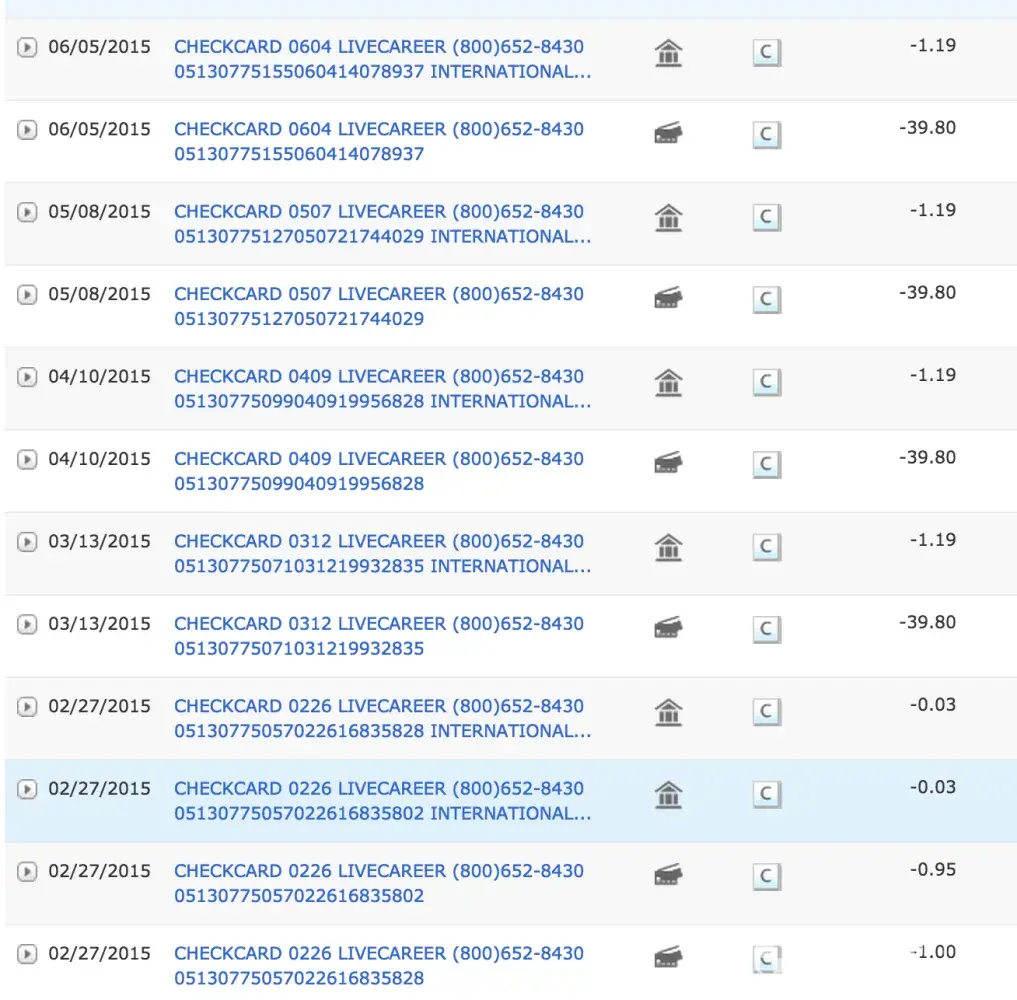Expand the 04/10/2015 -1.19 transaction row
The height and width of the screenshot is (1000, 1017).
[x=27, y=377]
